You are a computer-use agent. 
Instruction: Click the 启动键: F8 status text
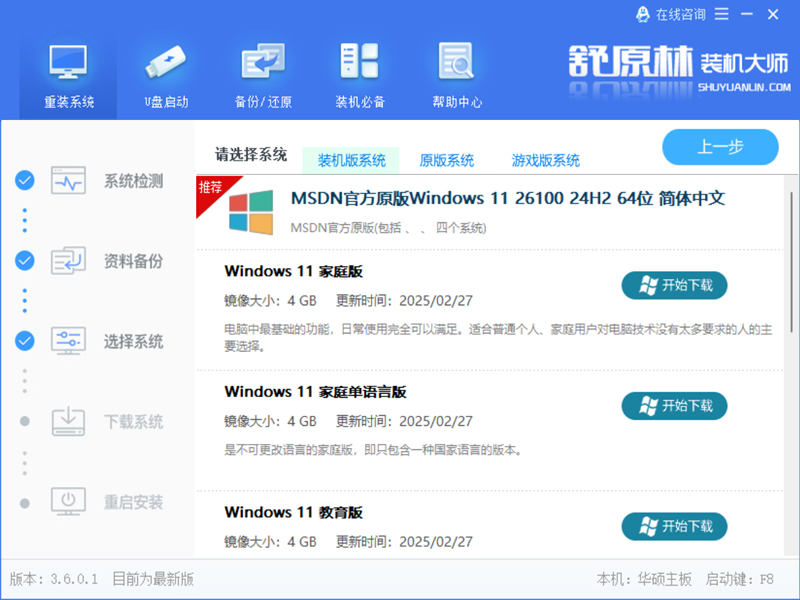(739, 579)
